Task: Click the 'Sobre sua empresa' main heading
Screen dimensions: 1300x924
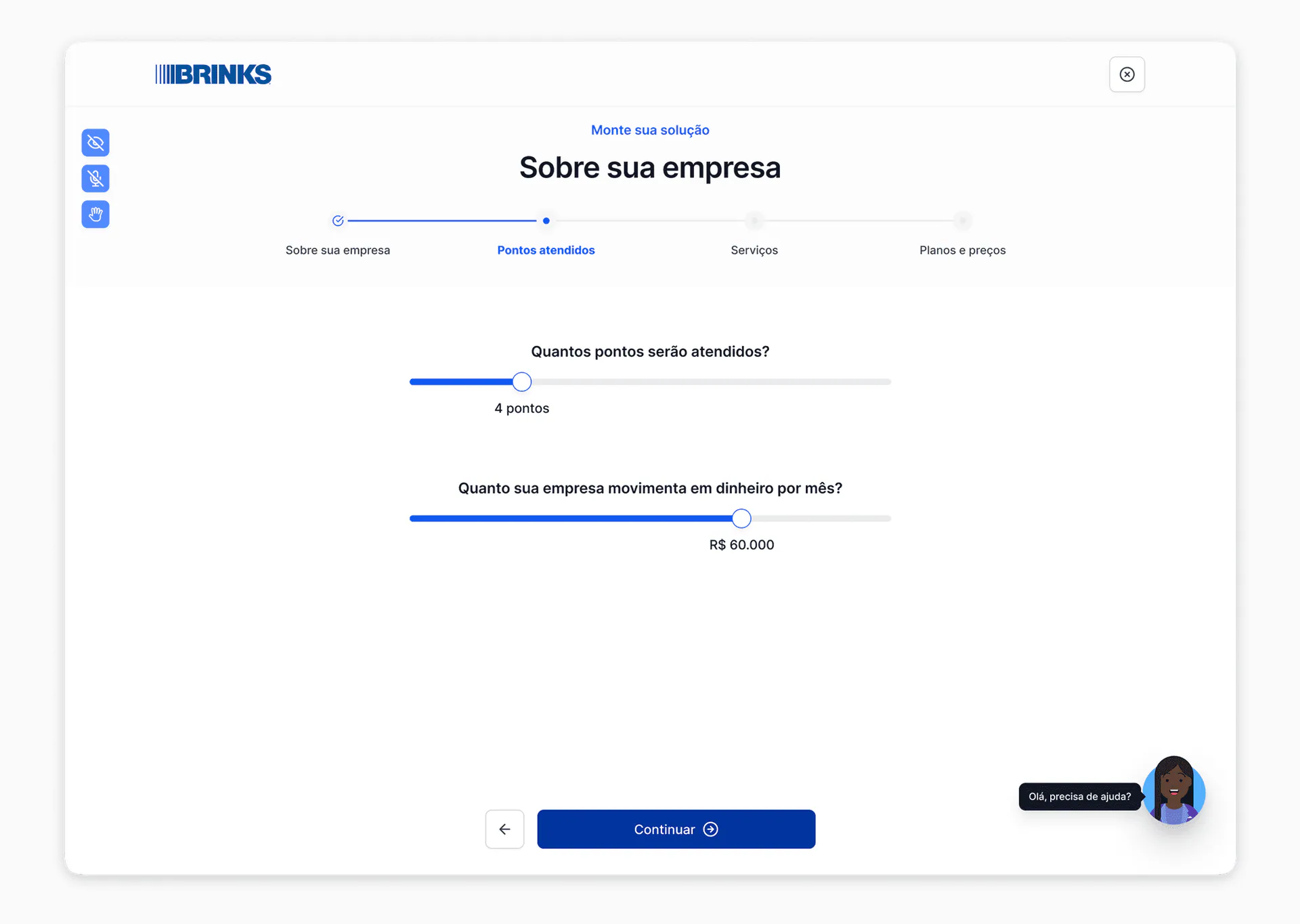Action: [x=650, y=168]
